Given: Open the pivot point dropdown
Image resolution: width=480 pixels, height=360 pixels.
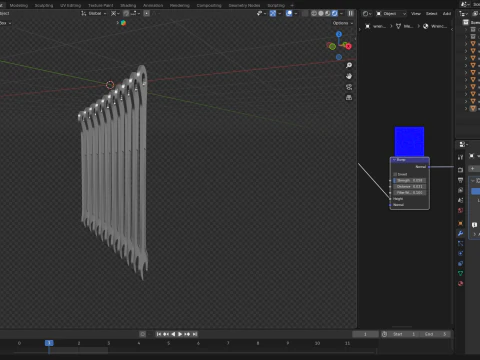Looking at the screenshot, I should tap(115, 13).
